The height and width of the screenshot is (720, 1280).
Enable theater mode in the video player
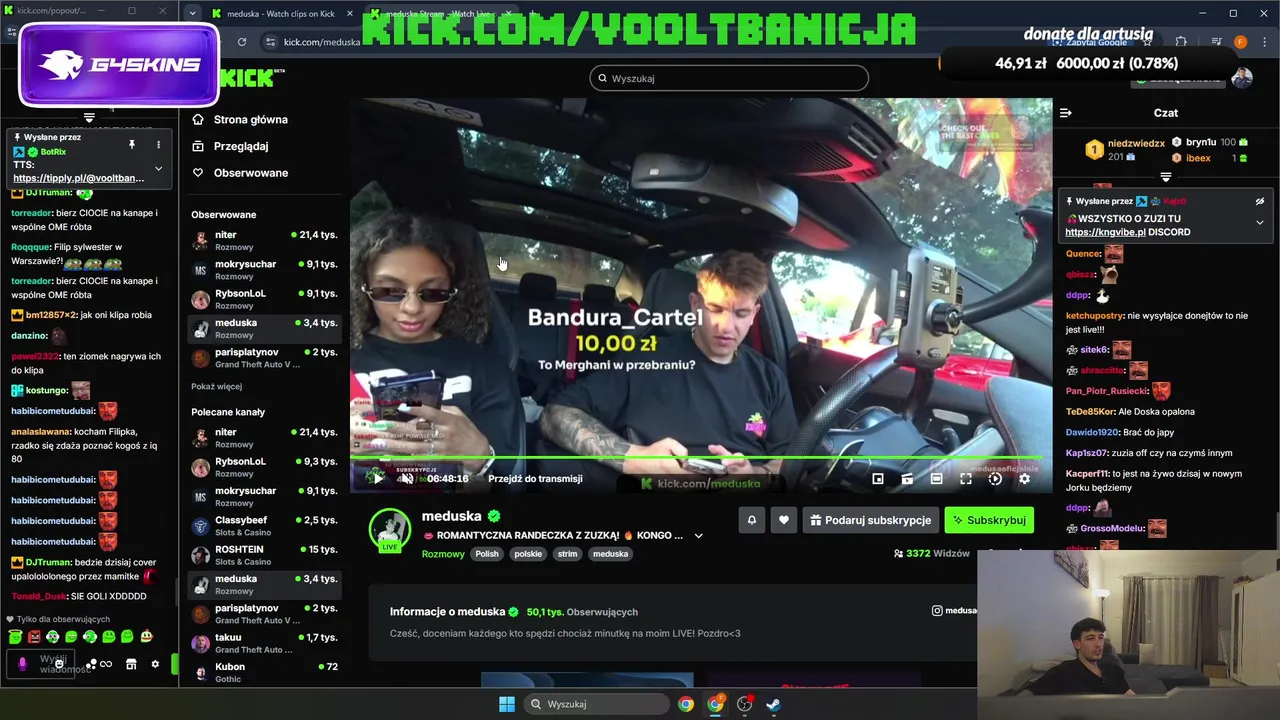point(936,479)
